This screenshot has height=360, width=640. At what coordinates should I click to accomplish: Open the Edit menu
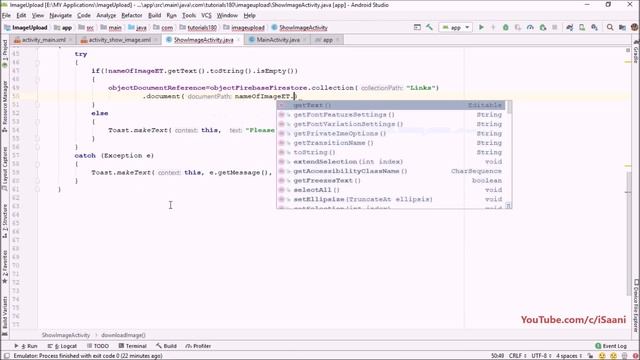click(x=21, y=16)
